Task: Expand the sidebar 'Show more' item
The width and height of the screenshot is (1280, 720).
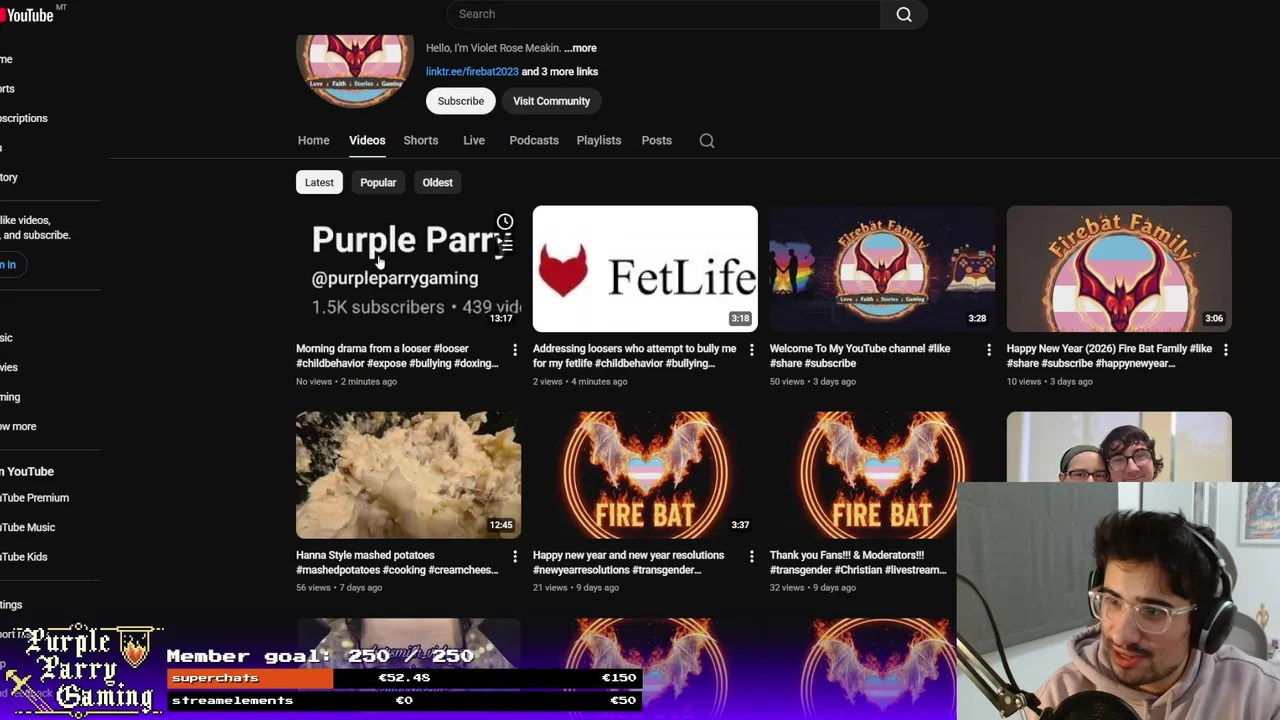Action: point(18,427)
